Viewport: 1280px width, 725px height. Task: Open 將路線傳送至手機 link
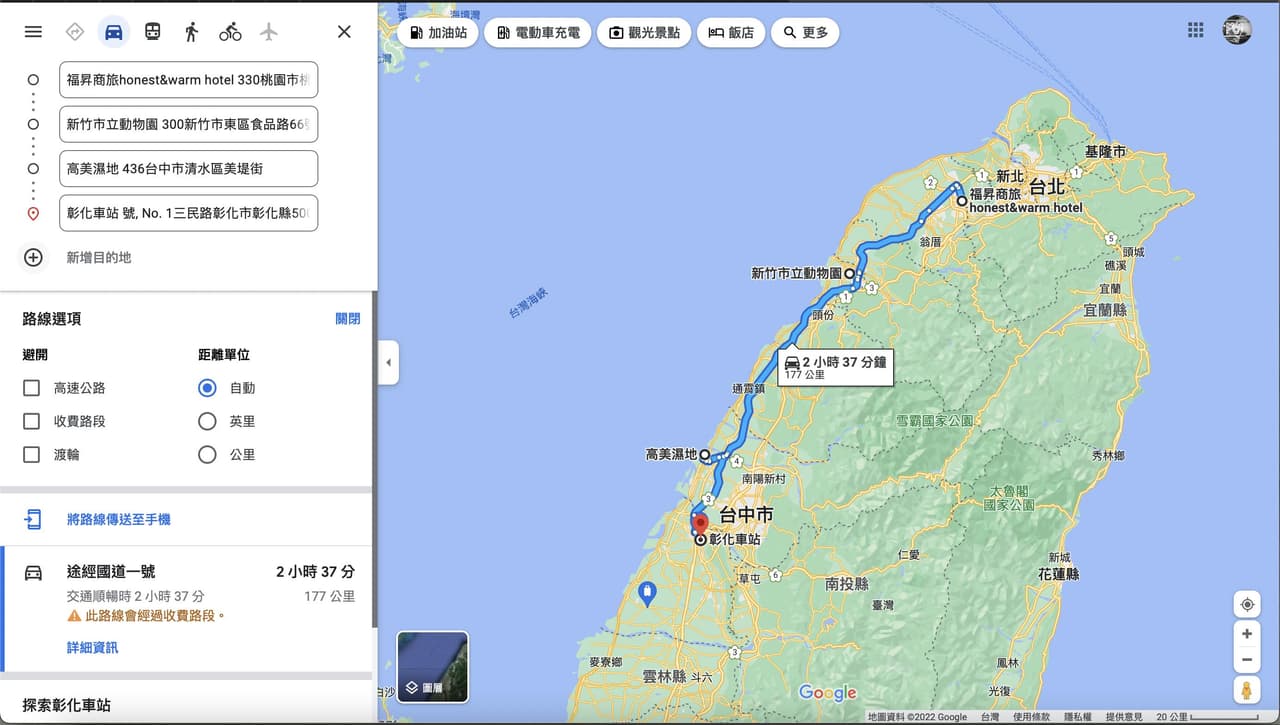119,520
